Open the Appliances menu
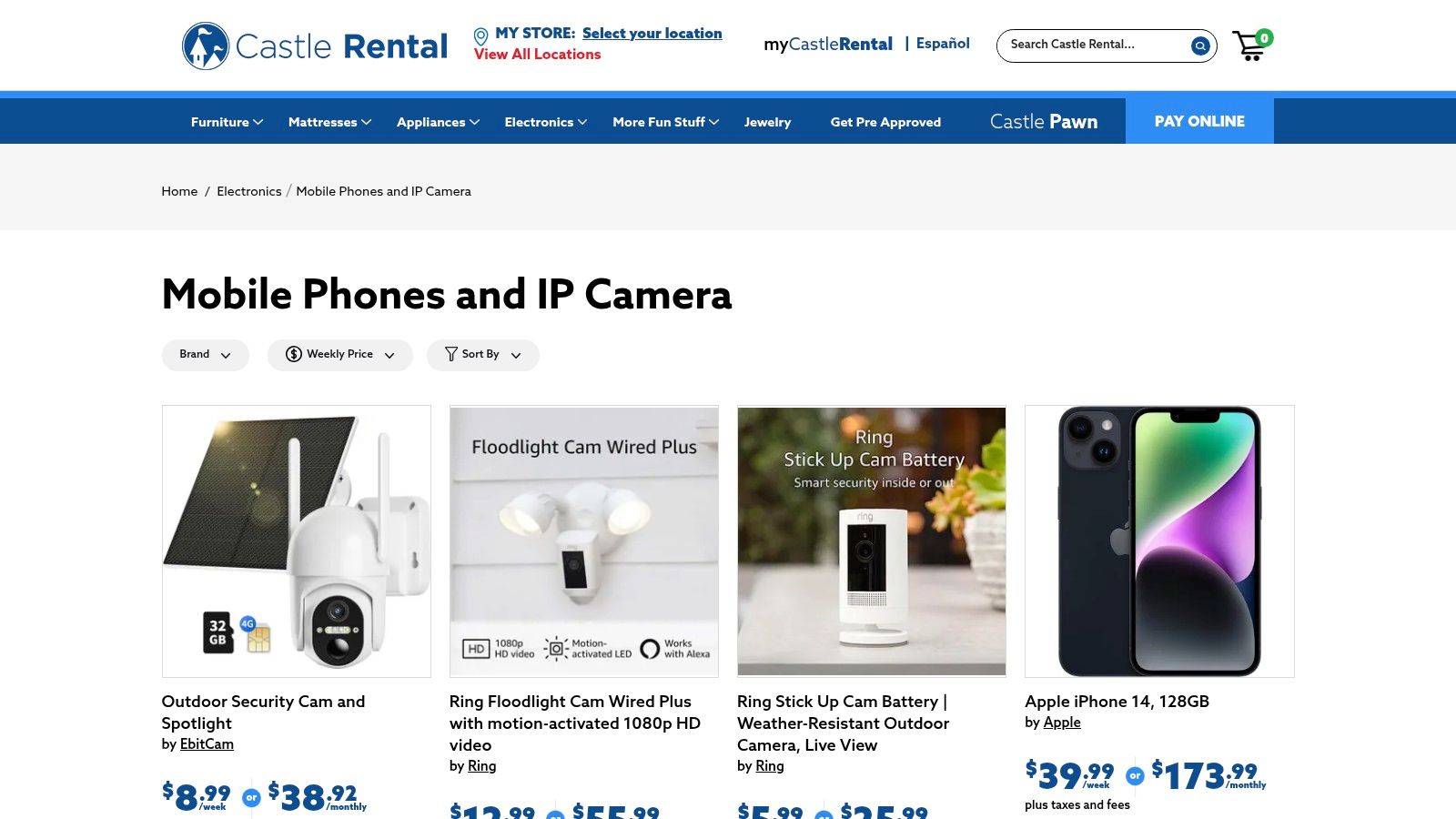The image size is (1456, 819). tap(438, 122)
